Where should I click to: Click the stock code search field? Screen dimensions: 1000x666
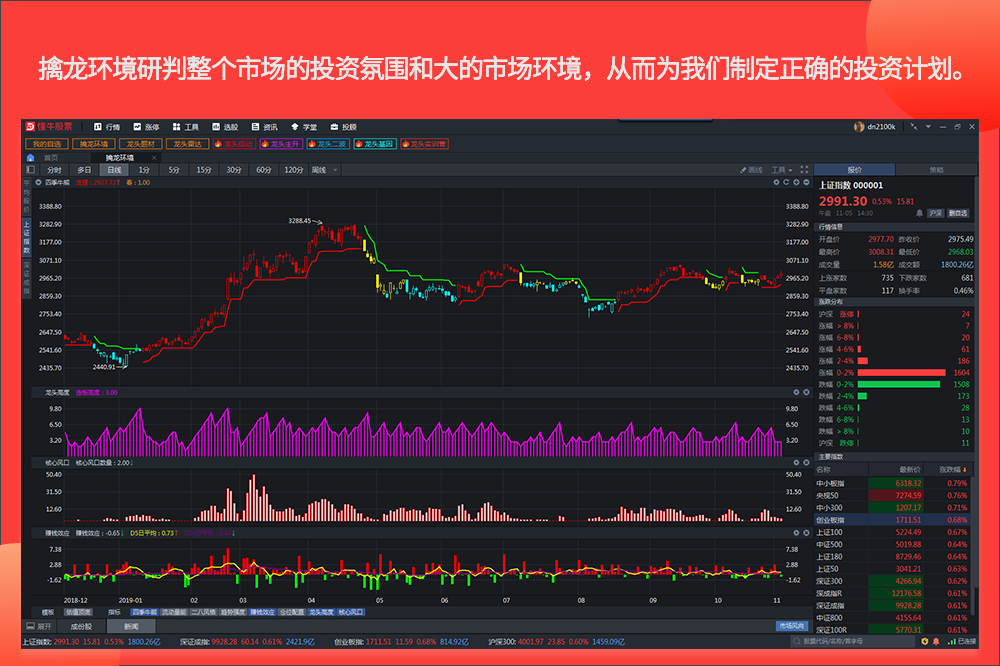coord(853,641)
